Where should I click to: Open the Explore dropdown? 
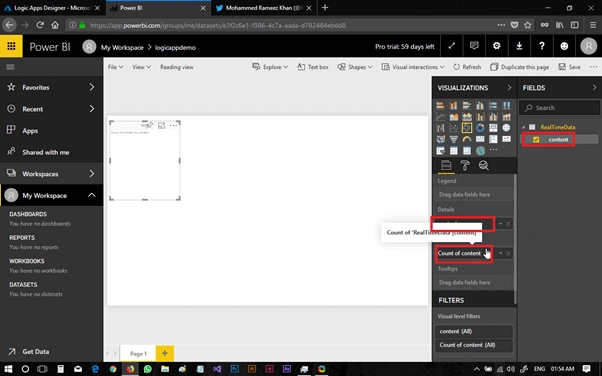tap(270, 67)
